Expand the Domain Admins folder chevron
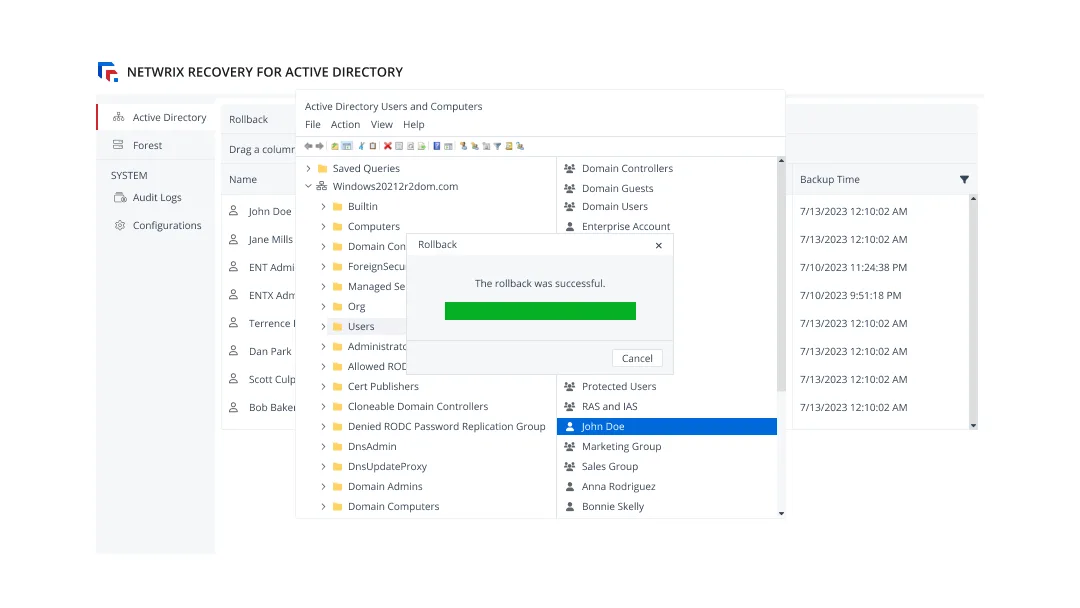The width and height of the screenshot is (1080, 608). (323, 486)
